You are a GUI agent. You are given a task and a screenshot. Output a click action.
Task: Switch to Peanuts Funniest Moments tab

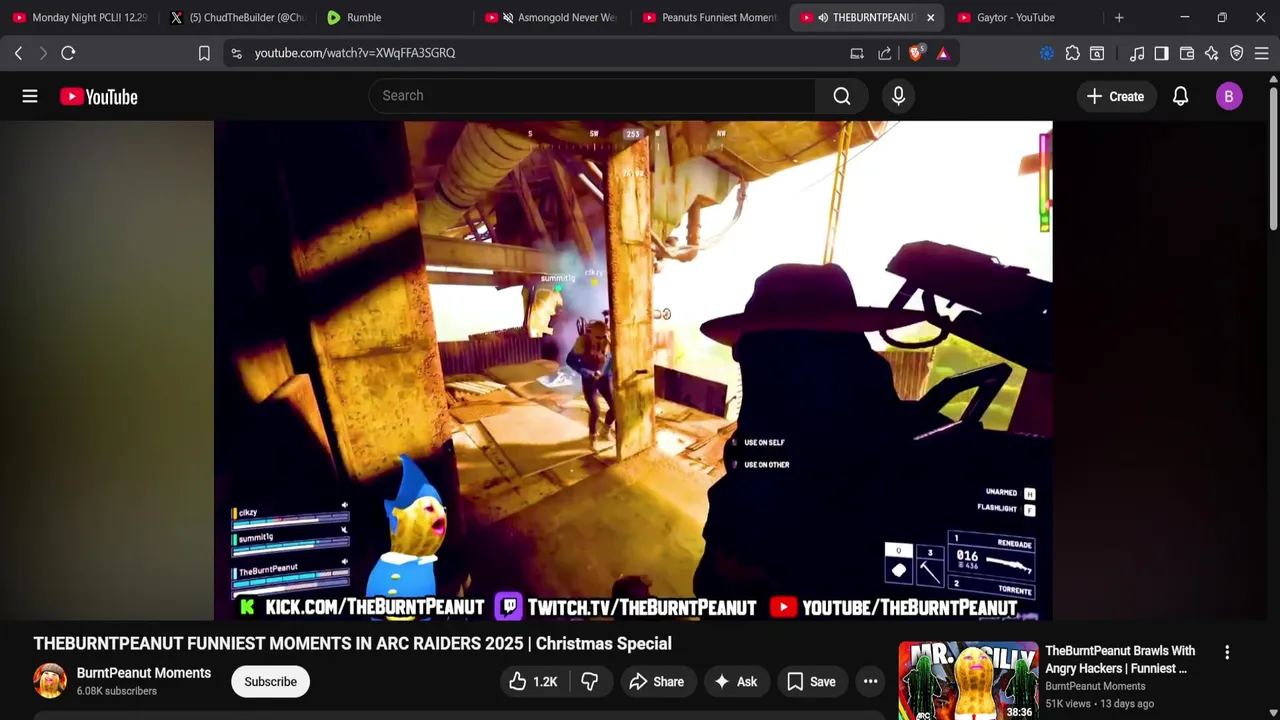coord(710,17)
